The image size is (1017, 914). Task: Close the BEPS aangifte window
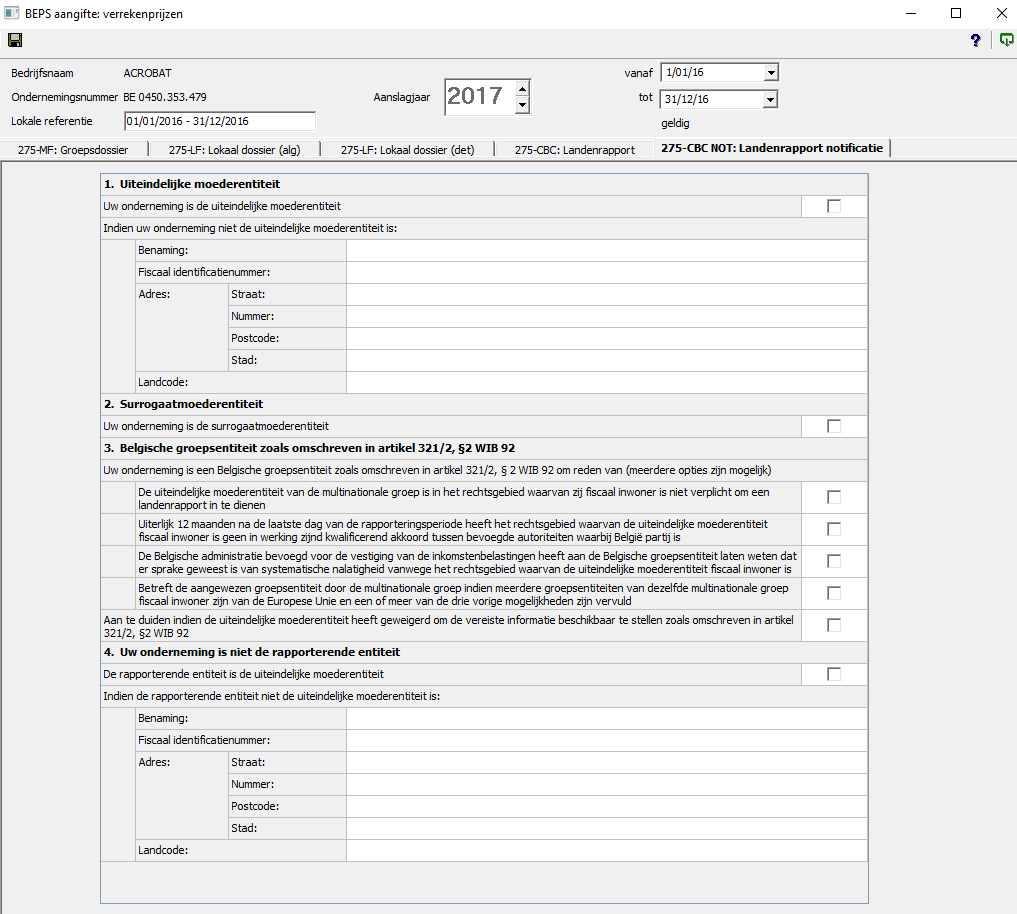[1001, 13]
